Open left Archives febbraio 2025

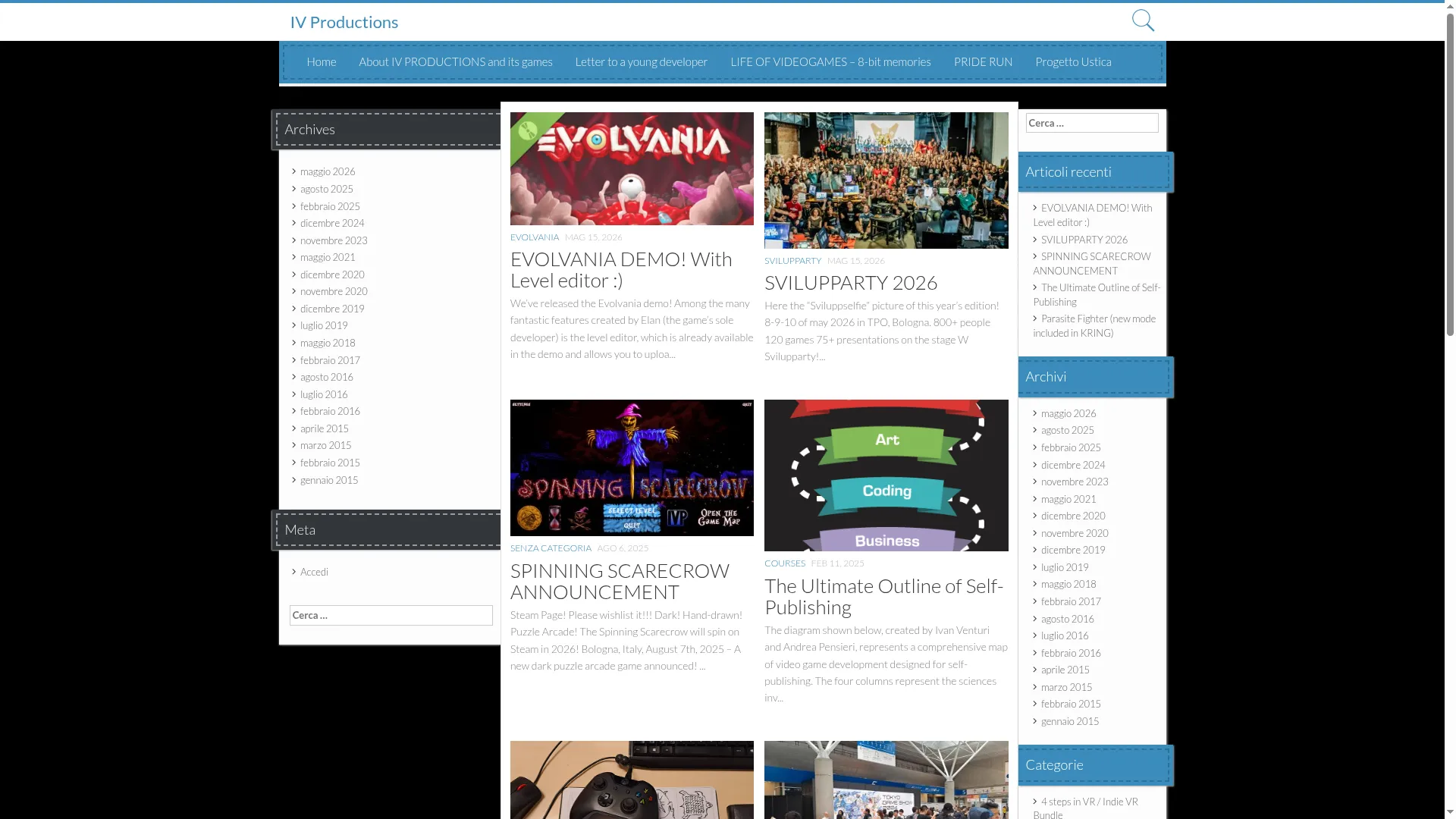pos(330,206)
